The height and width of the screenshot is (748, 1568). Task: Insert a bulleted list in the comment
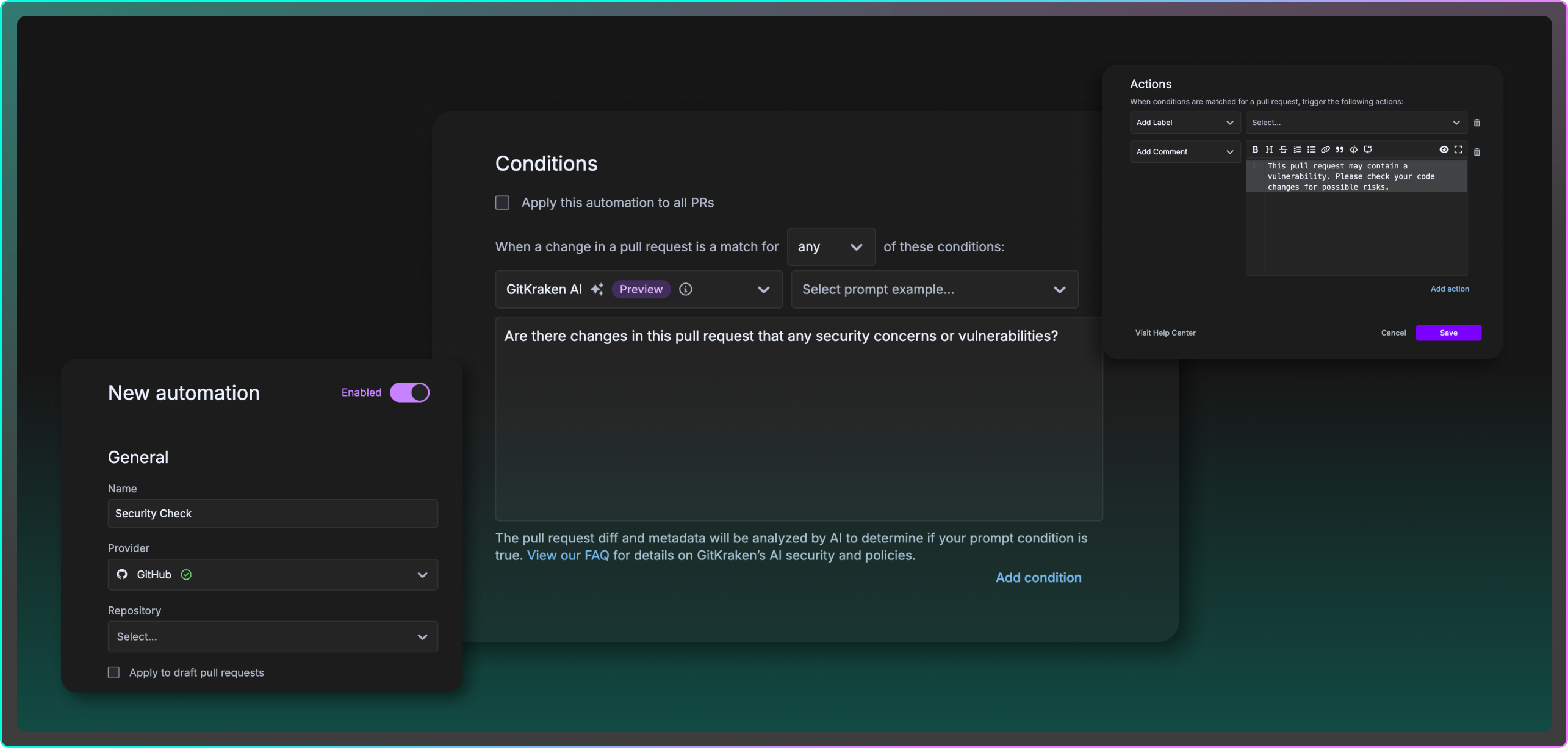(x=1311, y=149)
